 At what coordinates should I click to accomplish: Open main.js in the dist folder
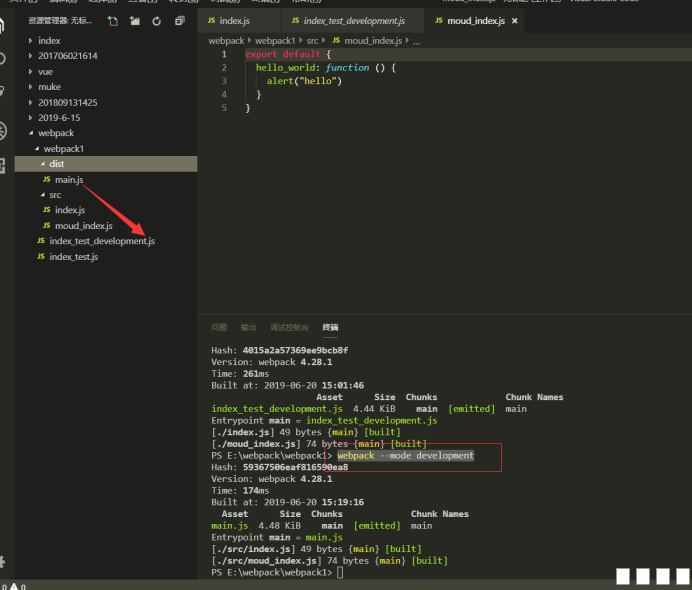pyautogui.click(x=68, y=179)
